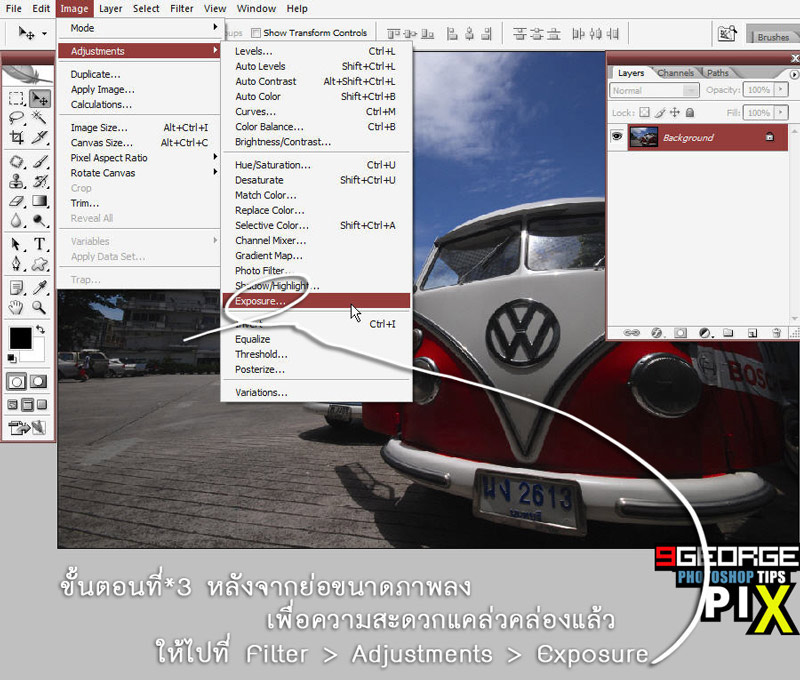Select the Gradient tool
The width and height of the screenshot is (800, 680).
pos(40,201)
